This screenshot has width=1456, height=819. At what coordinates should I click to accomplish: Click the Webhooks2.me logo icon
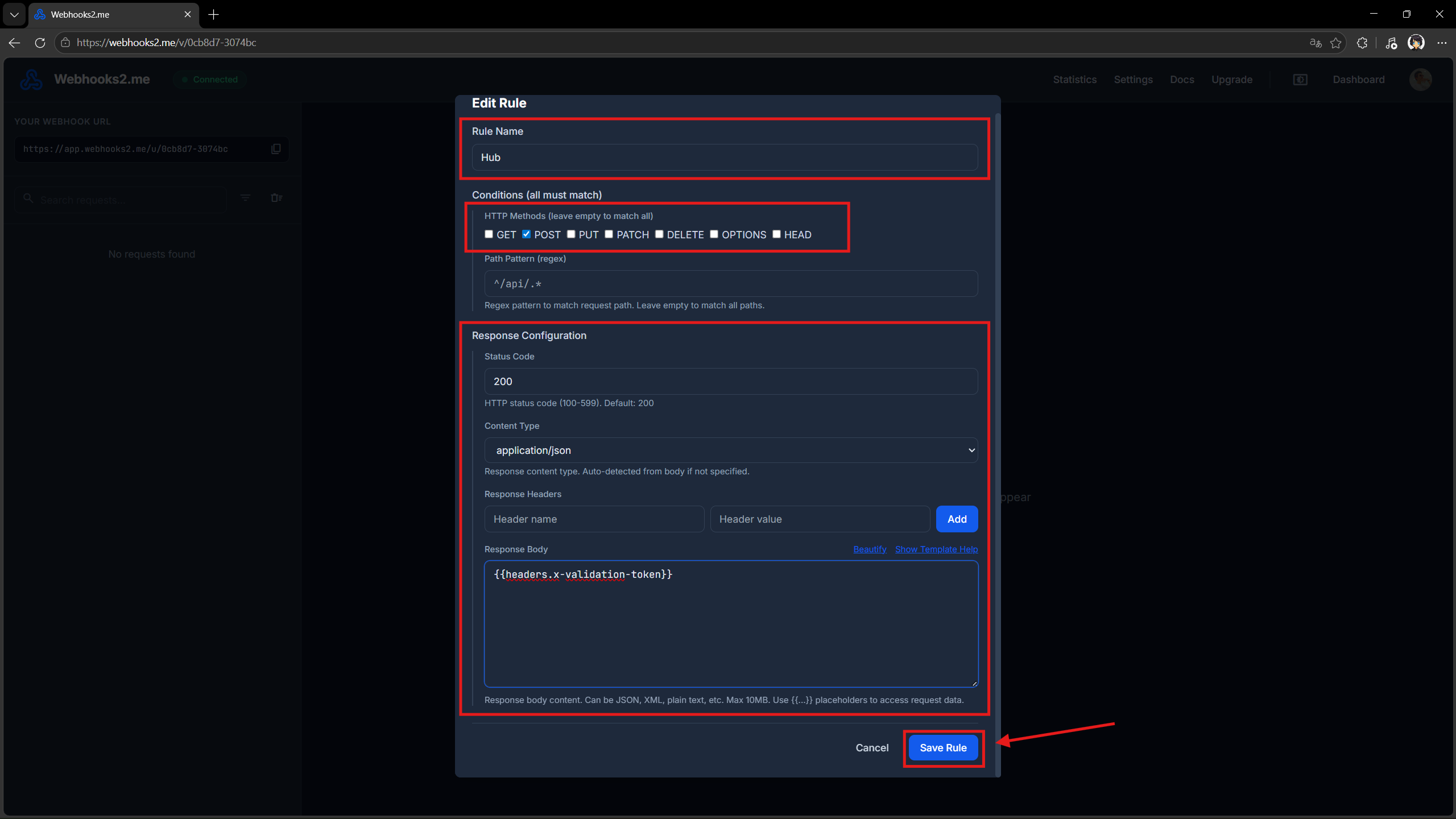click(x=31, y=80)
